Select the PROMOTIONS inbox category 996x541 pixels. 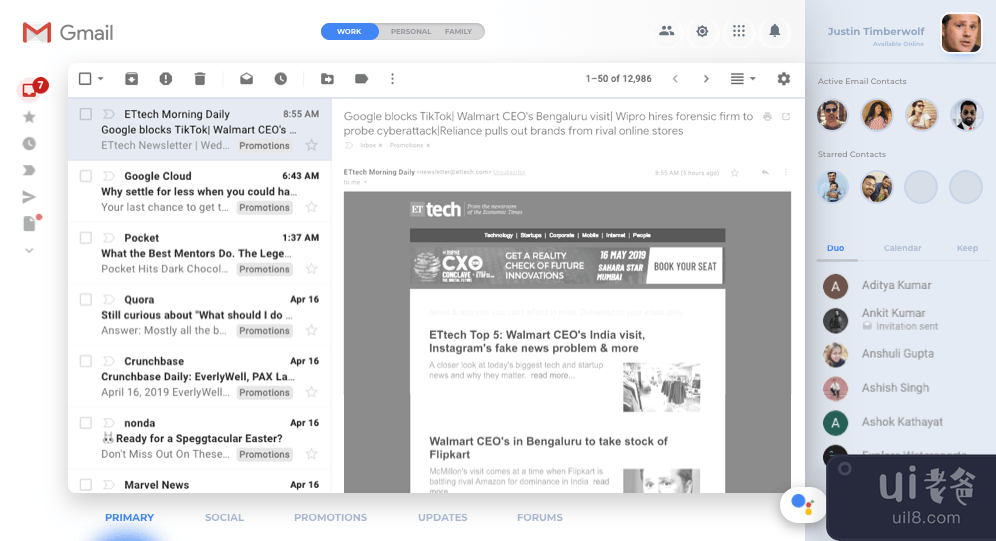pyautogui.click(x=330, y=518)
